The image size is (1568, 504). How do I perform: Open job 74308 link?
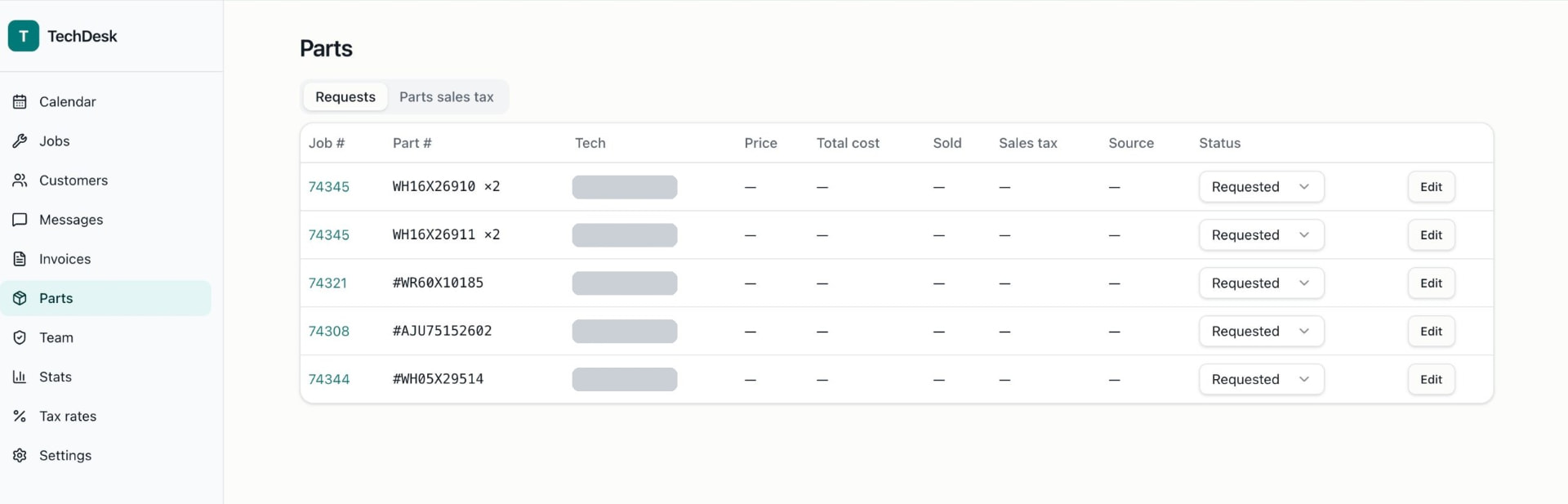(x=329, y=332)
